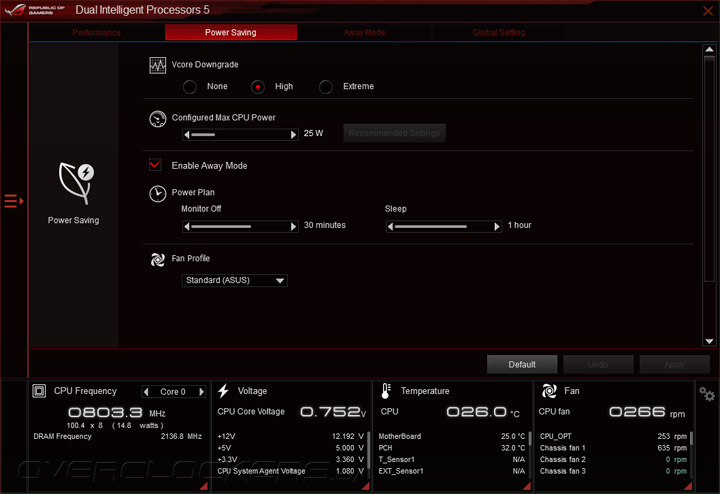This screenshot has height=494, width=720.
Task: Open the Away Mode tab
Action: coord(365,33)
